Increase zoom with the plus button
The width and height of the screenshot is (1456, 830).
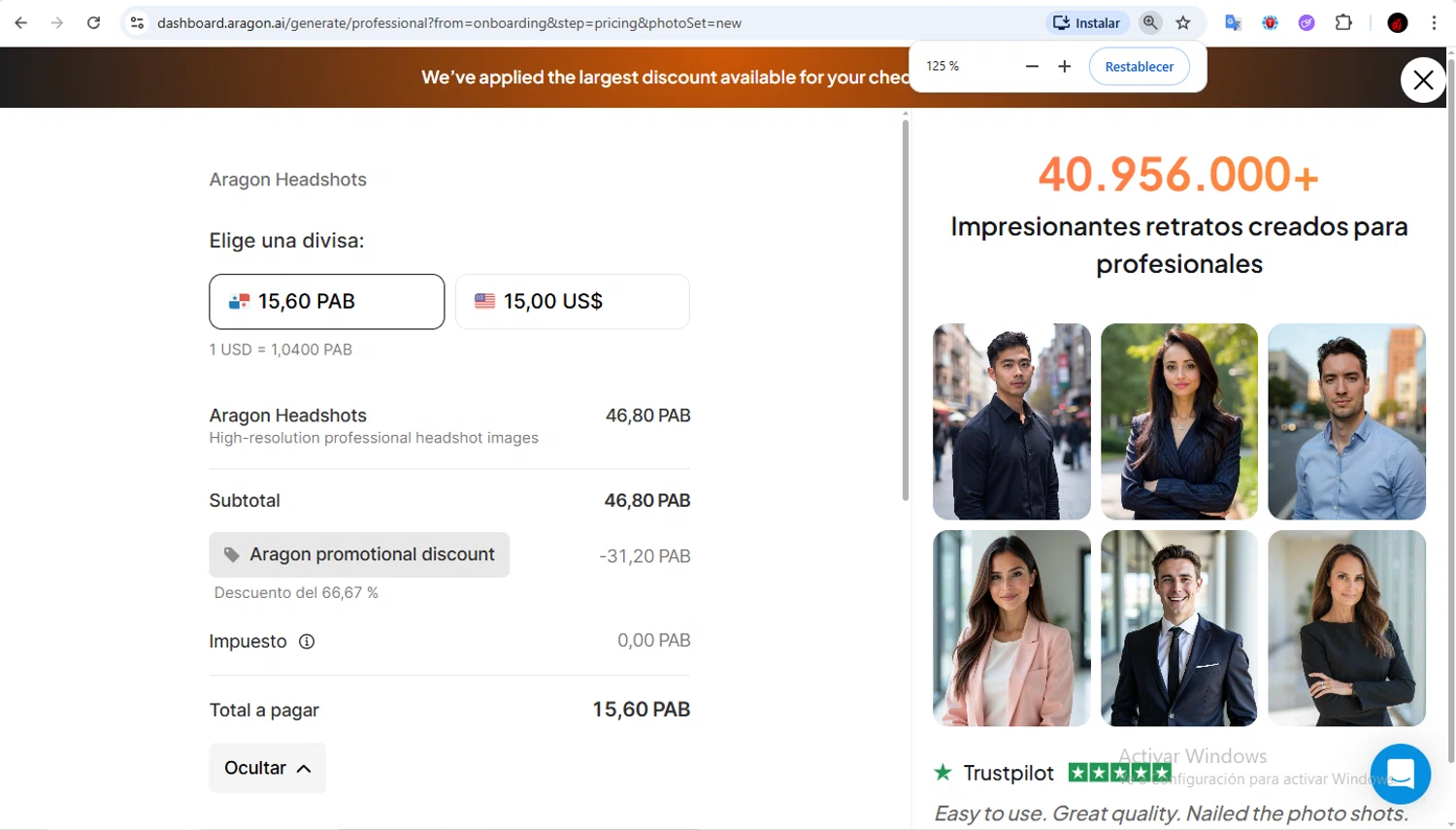pyautogui.click(x=1065, y=66)
